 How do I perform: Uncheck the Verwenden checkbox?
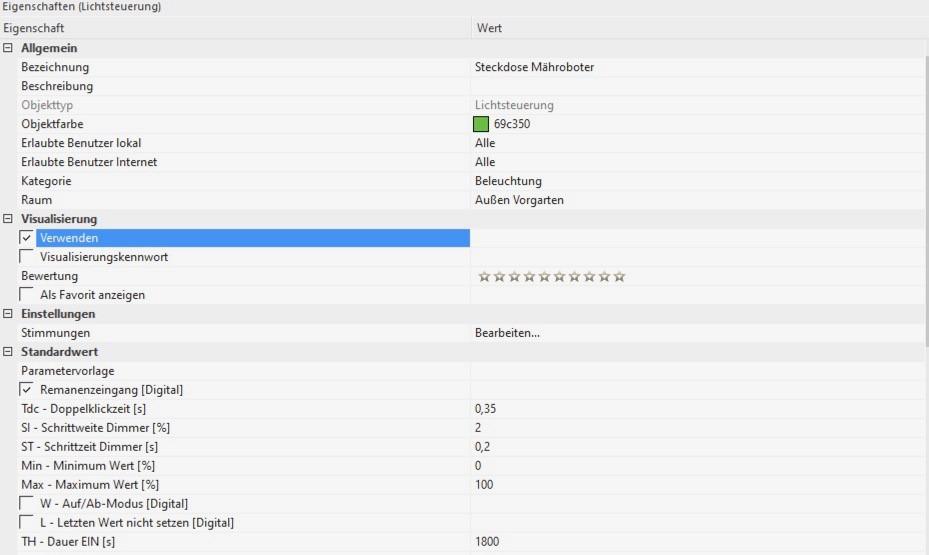(27, 238)
